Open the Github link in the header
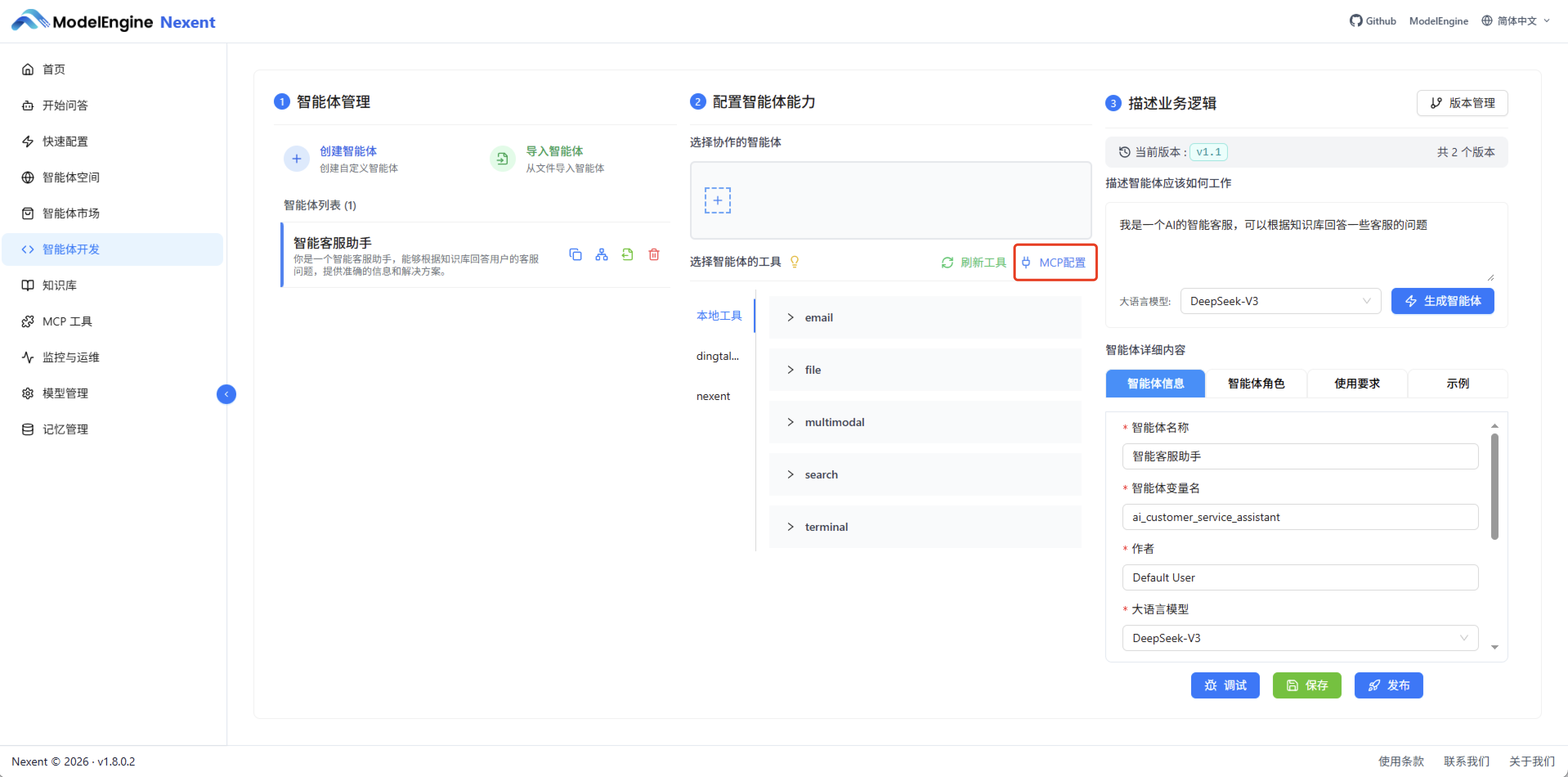 1373,21
